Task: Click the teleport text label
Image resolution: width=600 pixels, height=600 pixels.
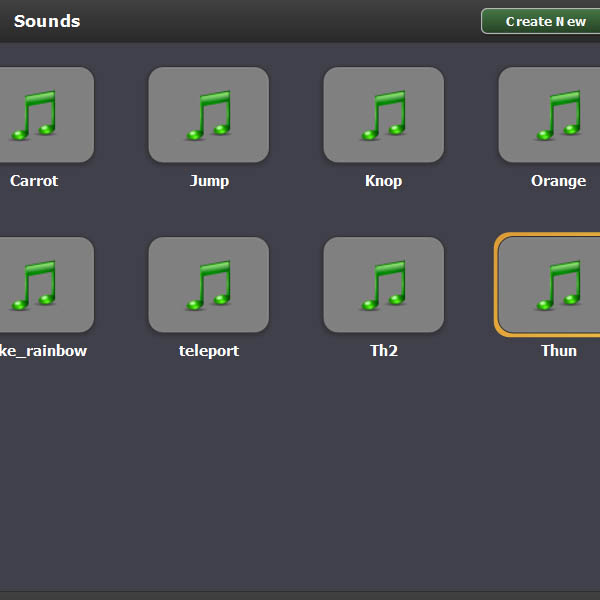Action: [209, 351]
